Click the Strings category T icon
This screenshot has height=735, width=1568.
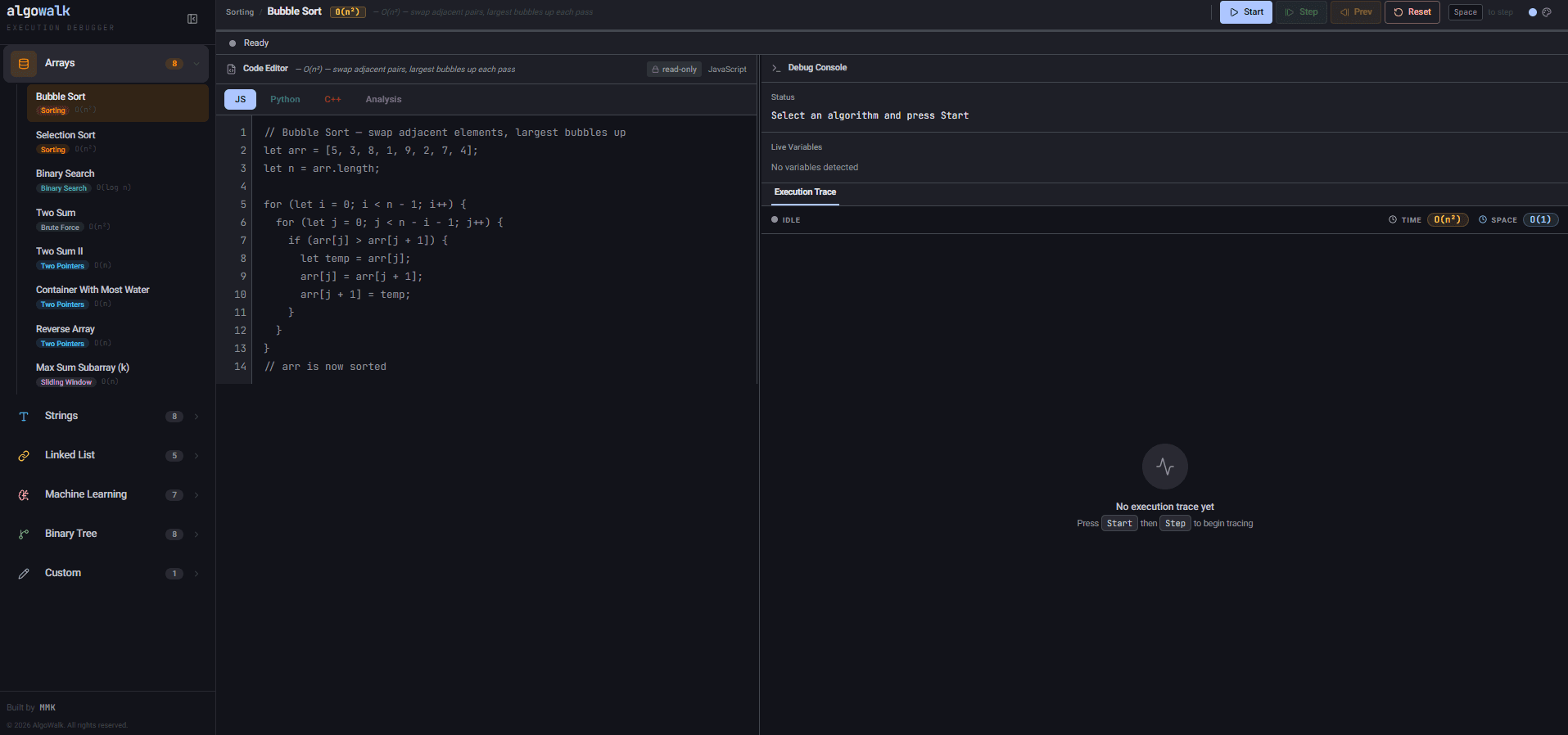(24, 417)
